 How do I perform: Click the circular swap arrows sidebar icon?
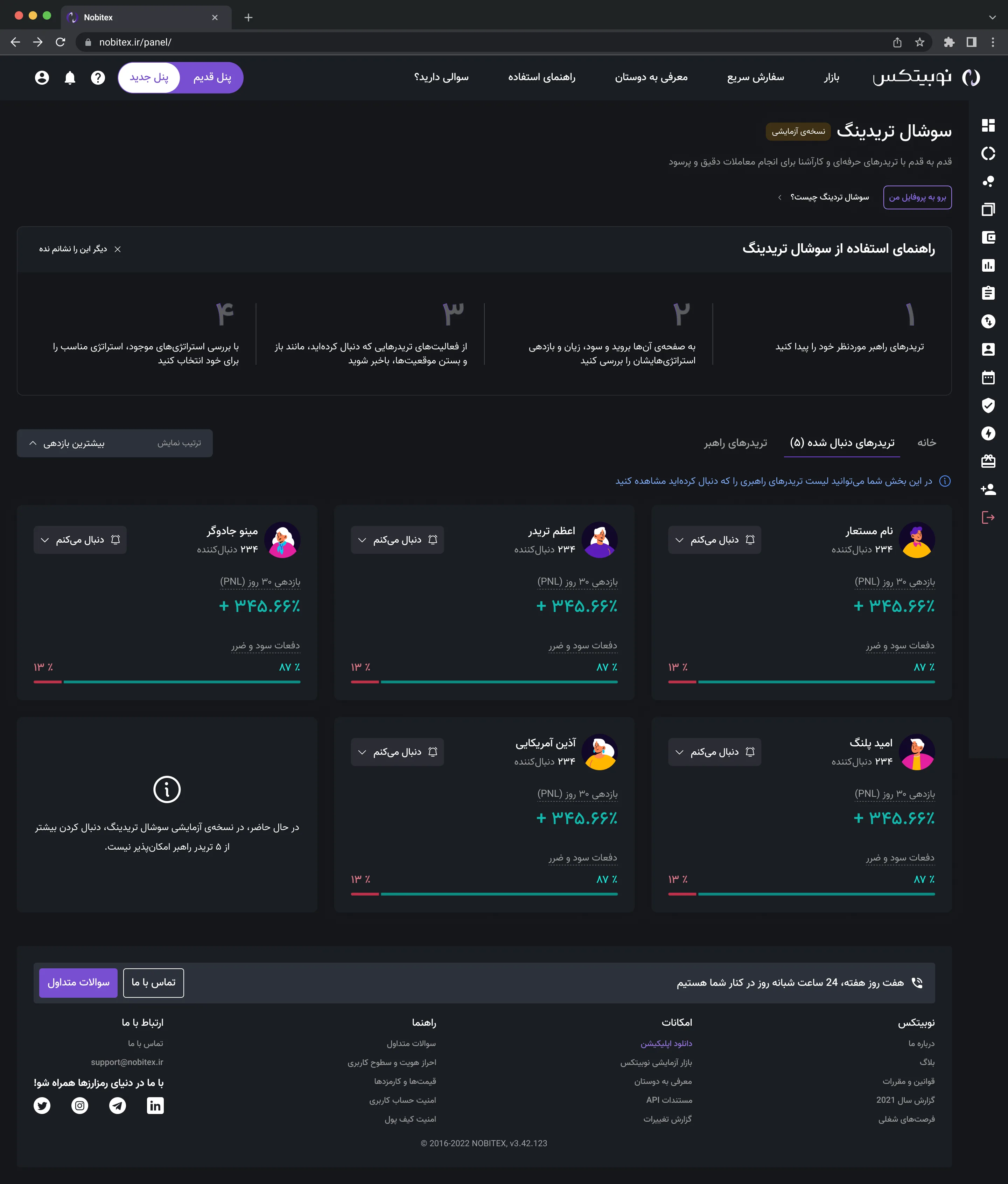click(x=988, y=321)
